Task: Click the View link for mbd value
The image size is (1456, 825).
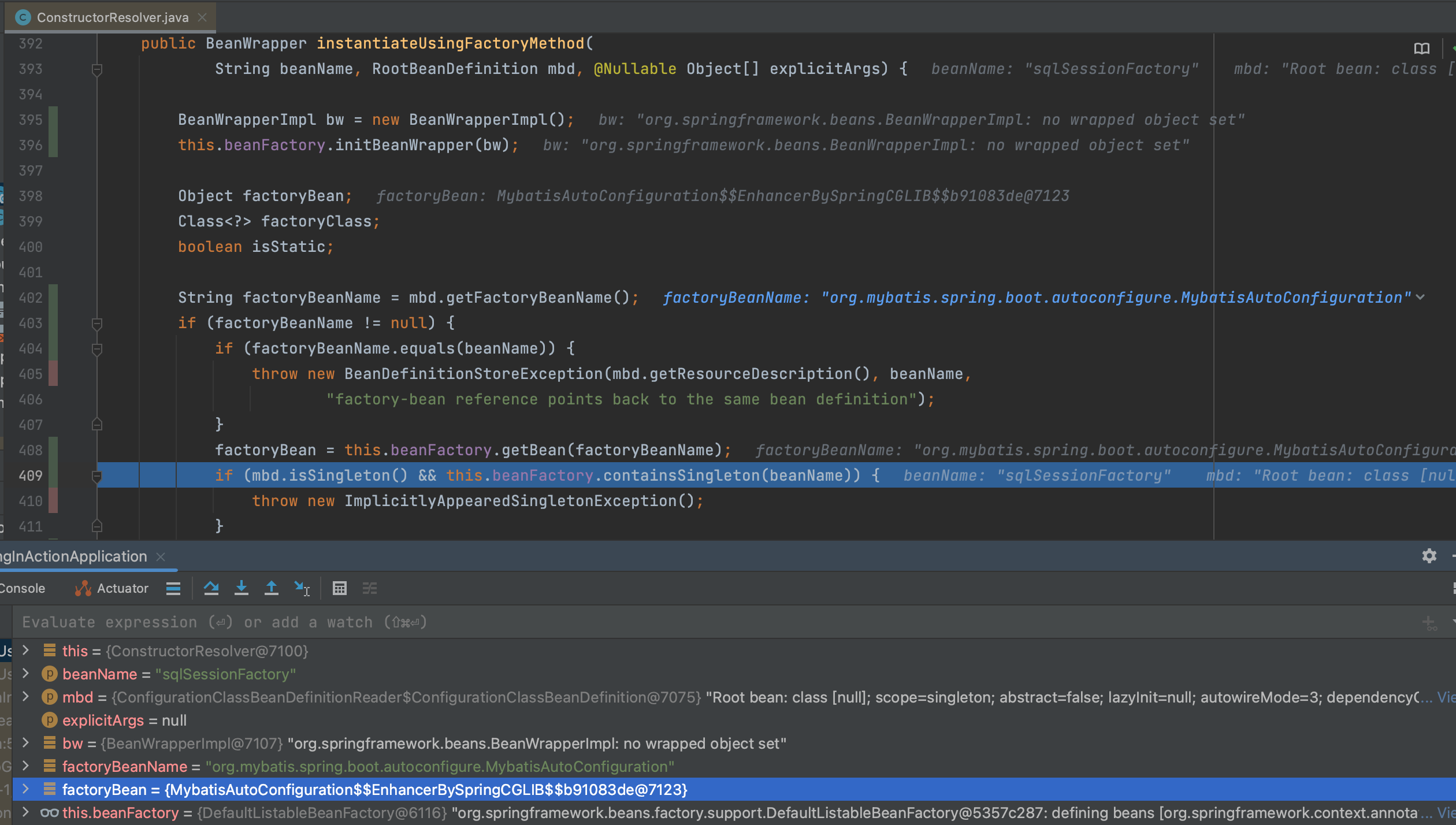Action: (1446, 697)
